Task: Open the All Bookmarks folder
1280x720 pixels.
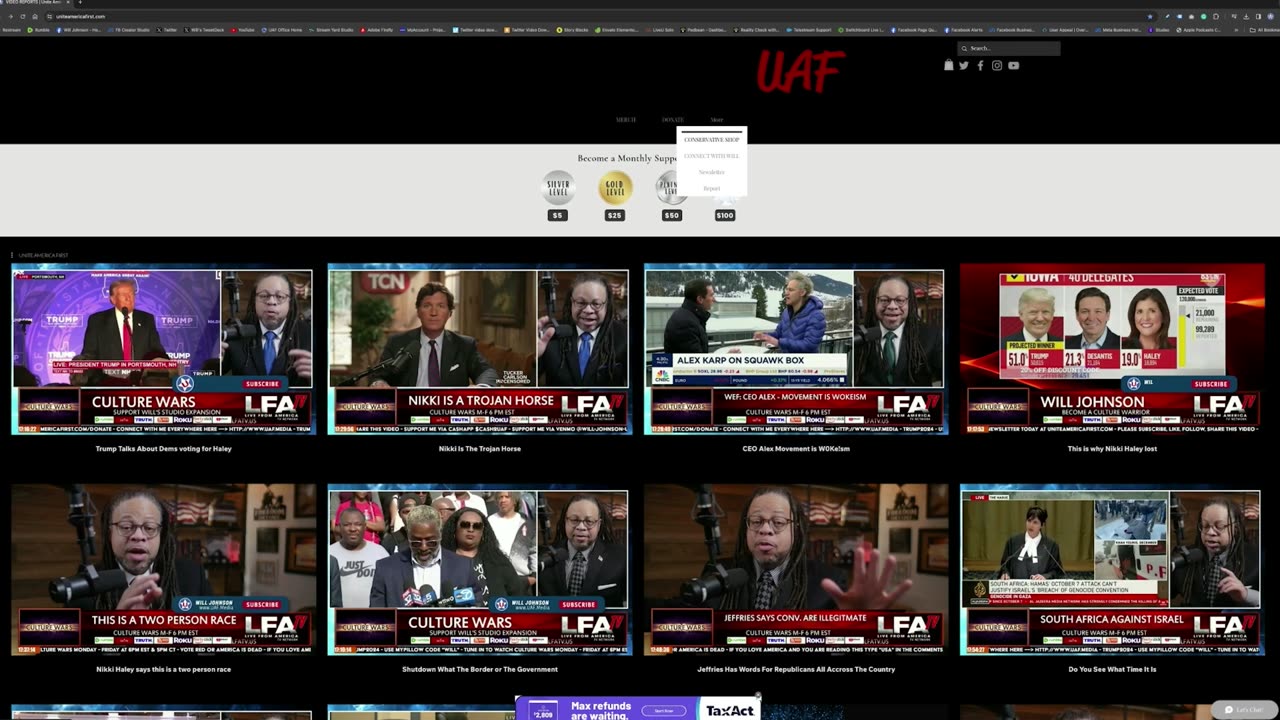Action: pyautogui.click(x=1265, y=30)
